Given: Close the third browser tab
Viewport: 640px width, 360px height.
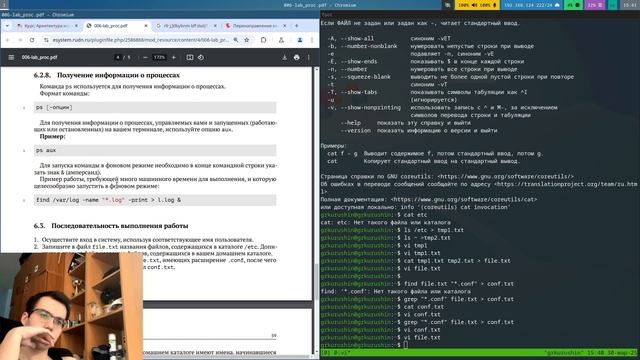Looking at the screenshot, I should [x=215, y=26].
